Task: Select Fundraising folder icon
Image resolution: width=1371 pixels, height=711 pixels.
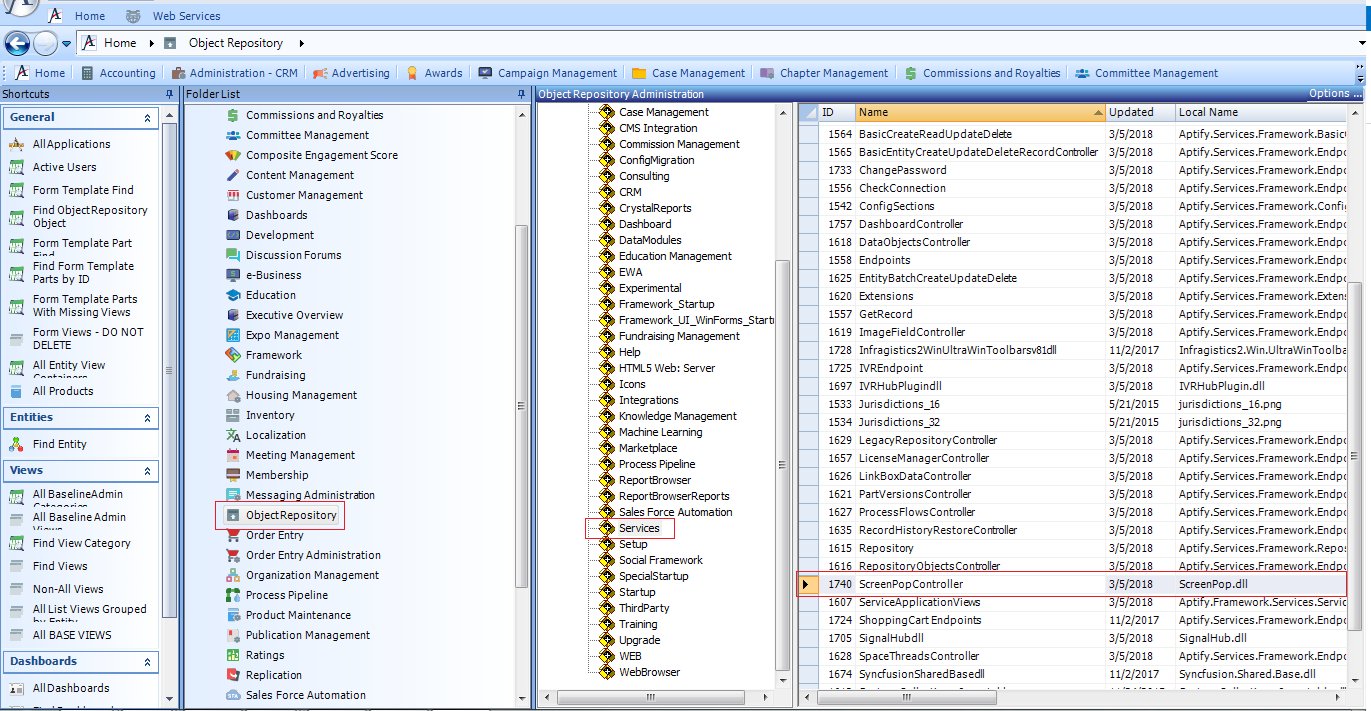Action: click(x=233, y=375)
